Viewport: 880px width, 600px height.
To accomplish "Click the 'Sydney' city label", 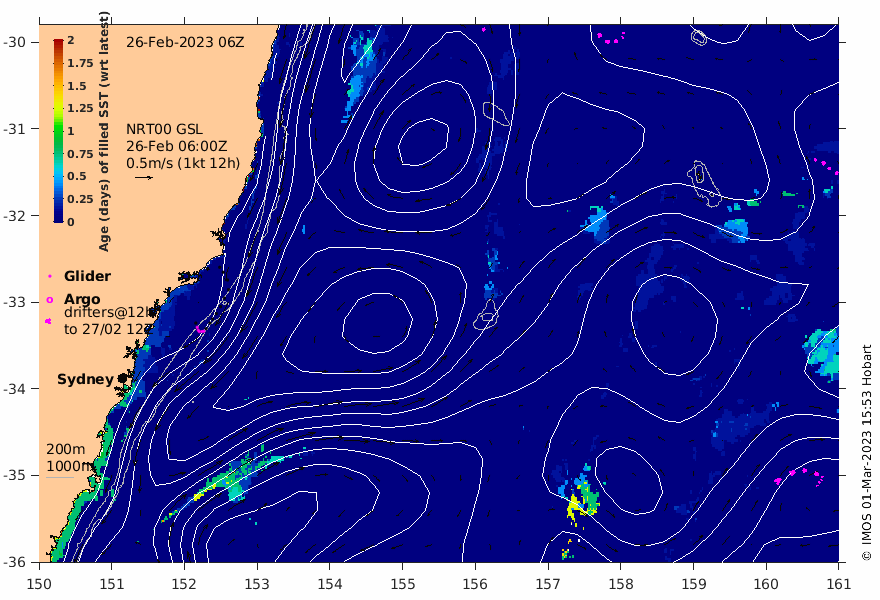I will (x=85, y=379).
